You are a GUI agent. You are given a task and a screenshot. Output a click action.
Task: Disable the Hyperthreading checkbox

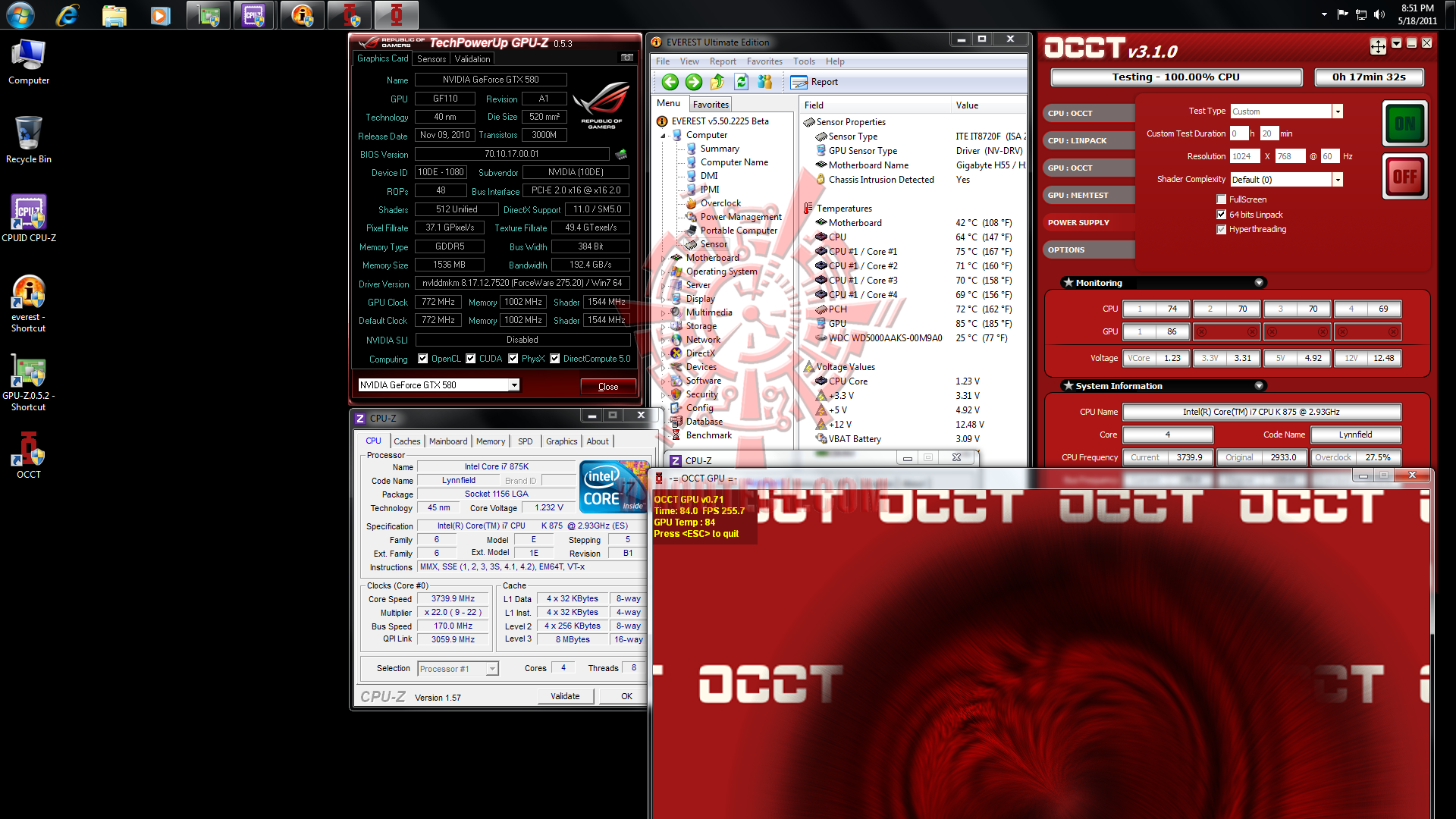coord(1221,229)
